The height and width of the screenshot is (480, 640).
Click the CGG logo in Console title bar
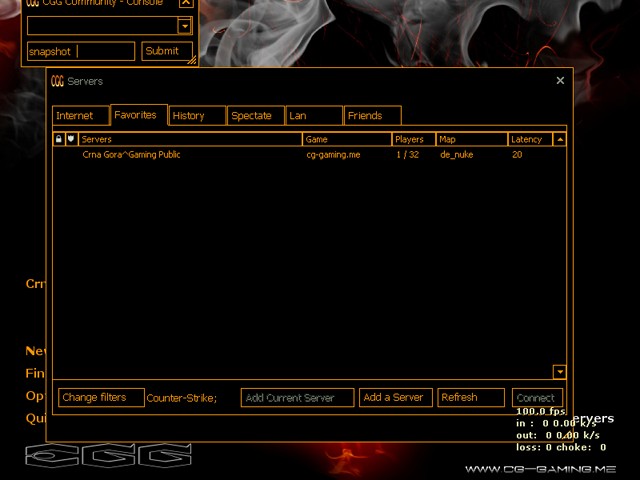coord(33,3)
